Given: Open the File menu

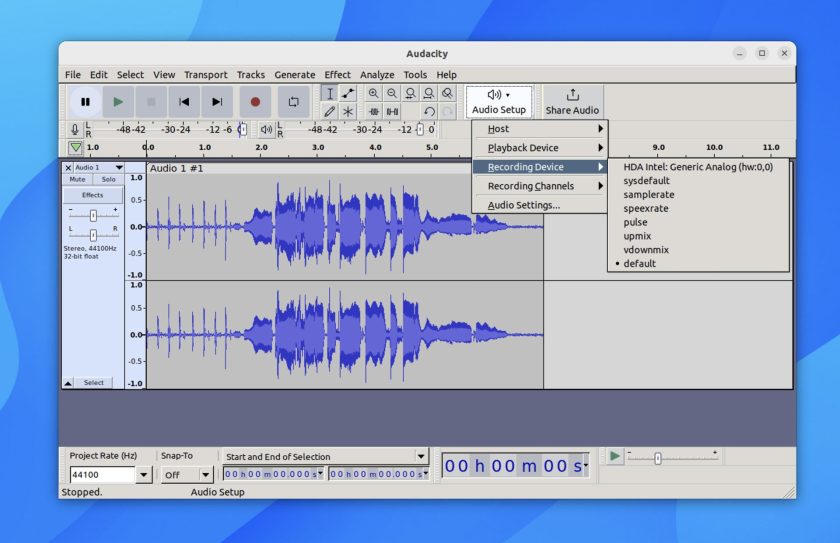Looking at the screenshot, I should pos(73,74).
